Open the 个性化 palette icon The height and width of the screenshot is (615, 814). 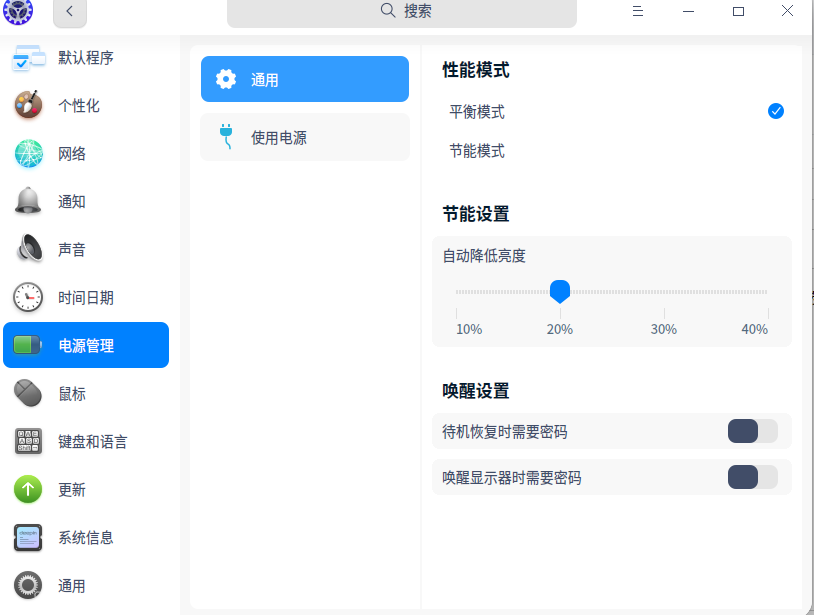point(29,105)
